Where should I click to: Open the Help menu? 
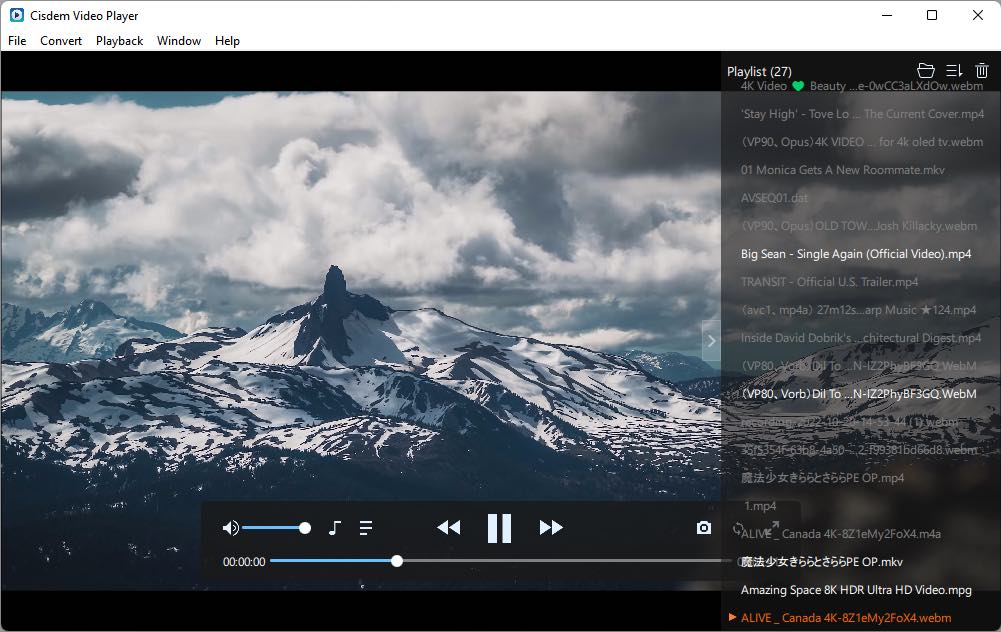[x=227, y=41]
